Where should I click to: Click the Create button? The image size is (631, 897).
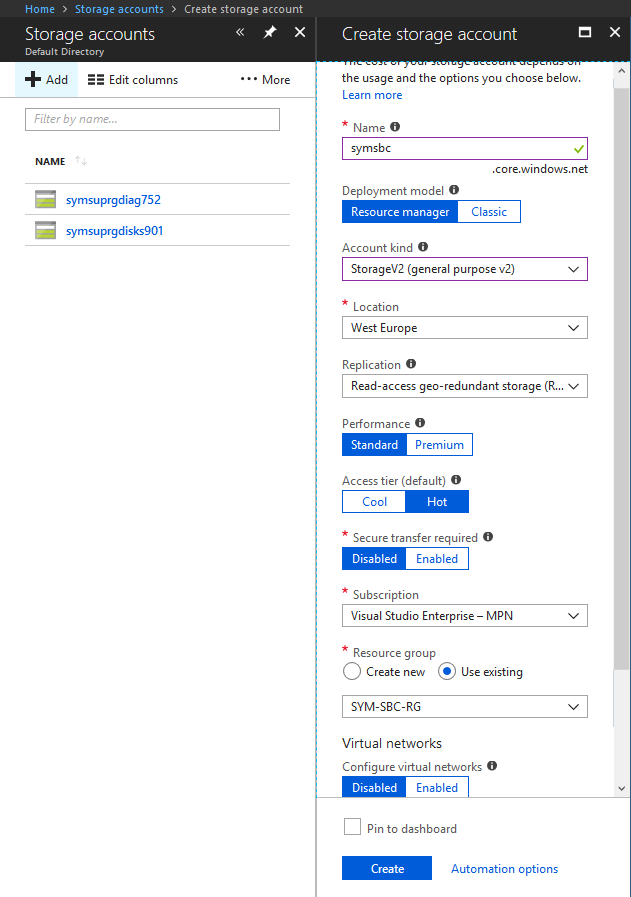(x=387, y=868)
